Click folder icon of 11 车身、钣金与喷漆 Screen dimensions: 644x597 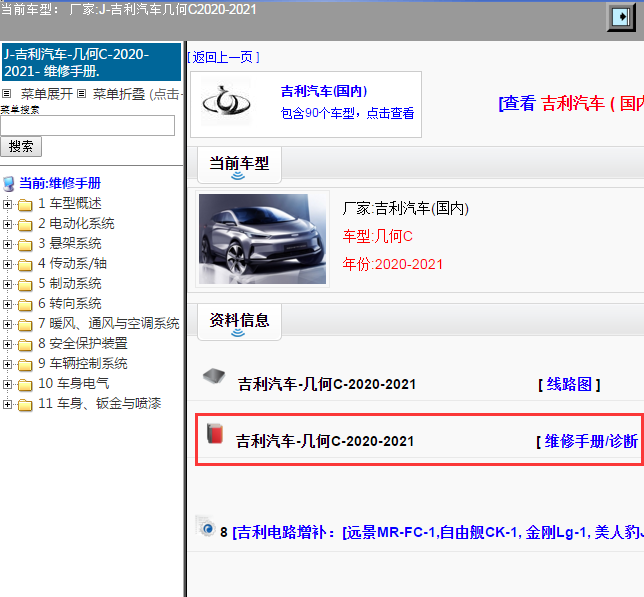25,405
